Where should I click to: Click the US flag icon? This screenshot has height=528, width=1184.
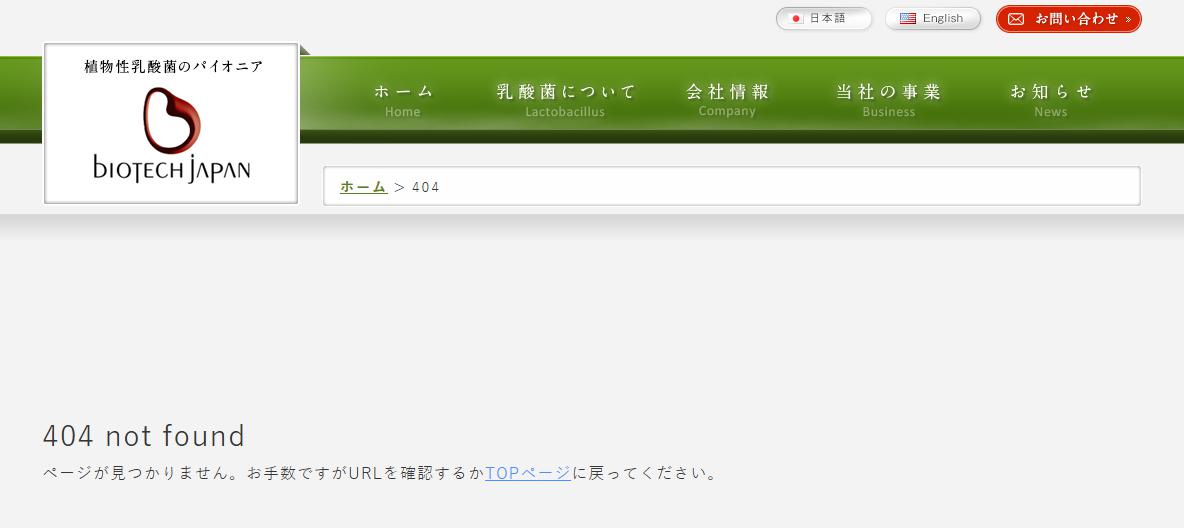[908, 18]
